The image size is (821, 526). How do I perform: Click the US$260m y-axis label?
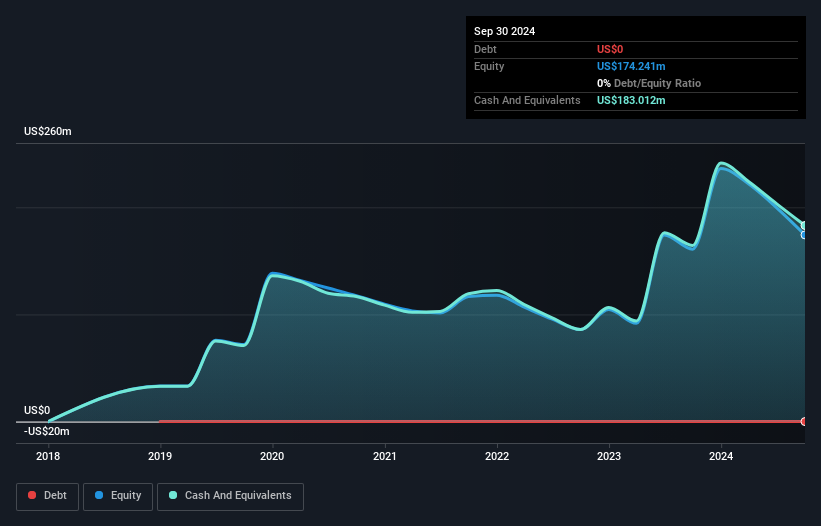pyautogui.click(x=48, y=131)
